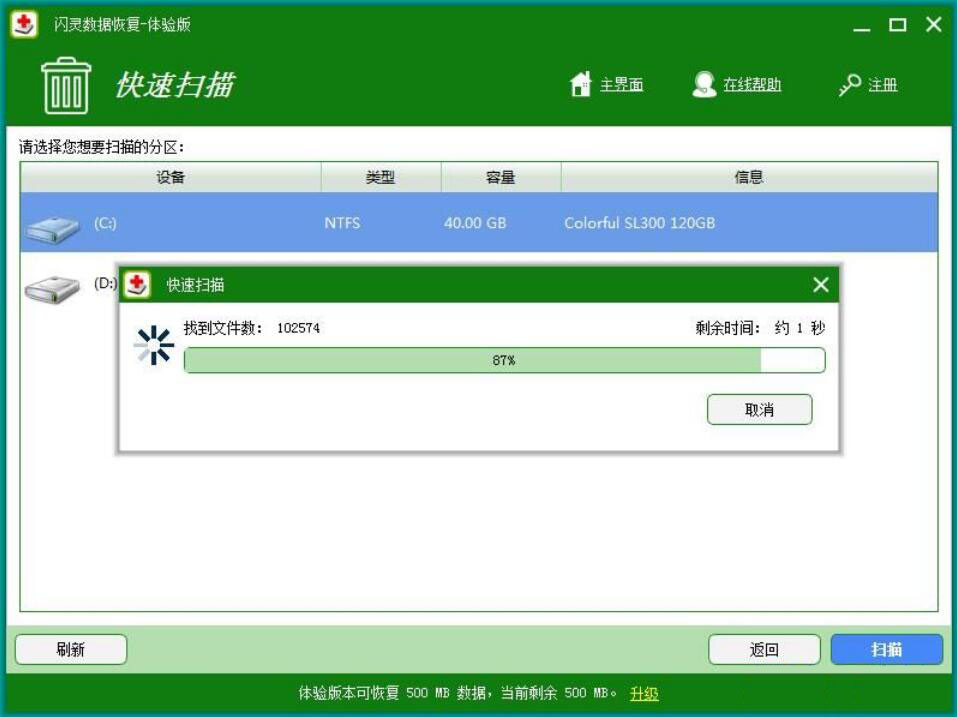Click the app logo icon in the title bar
The image size is (957, 717).
[24, 24]
